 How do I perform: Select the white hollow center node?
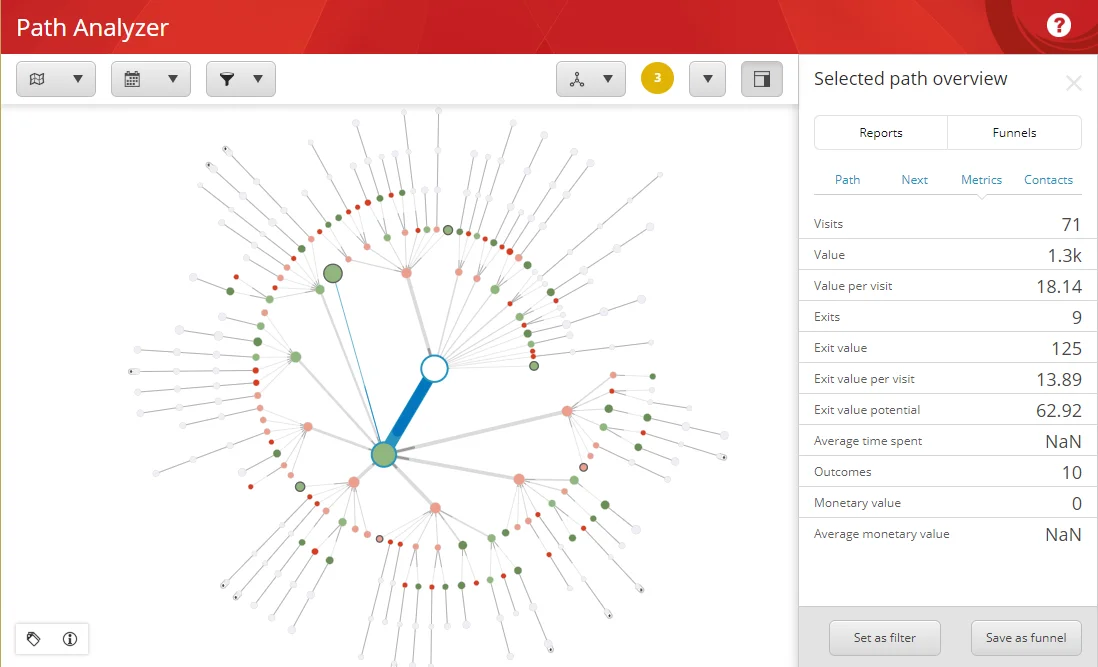click(434, 369)
